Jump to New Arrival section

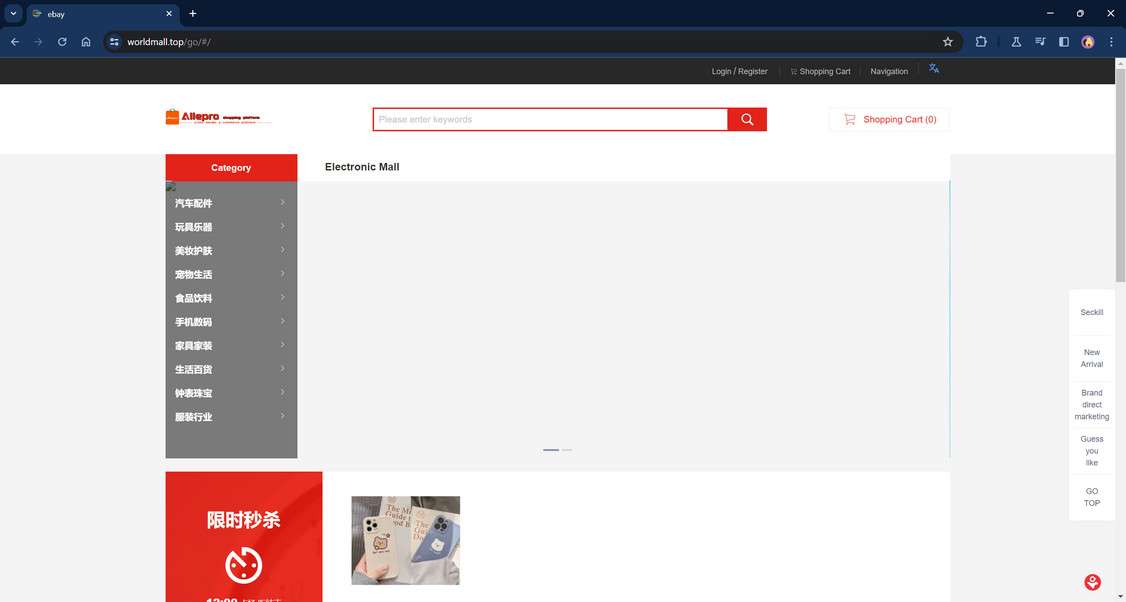pos(1092,358)
